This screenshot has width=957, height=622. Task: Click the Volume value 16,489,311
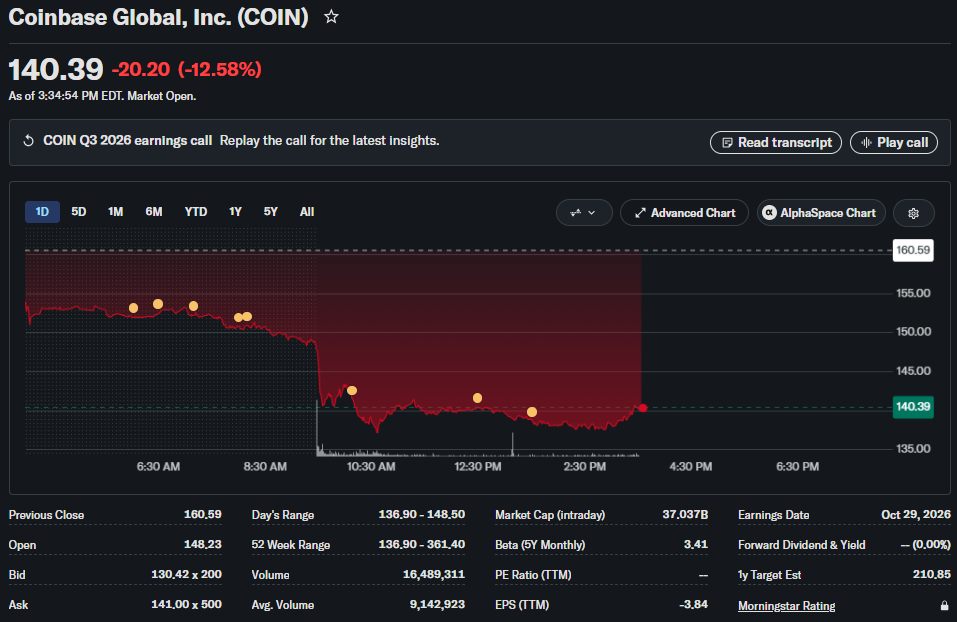434,574
